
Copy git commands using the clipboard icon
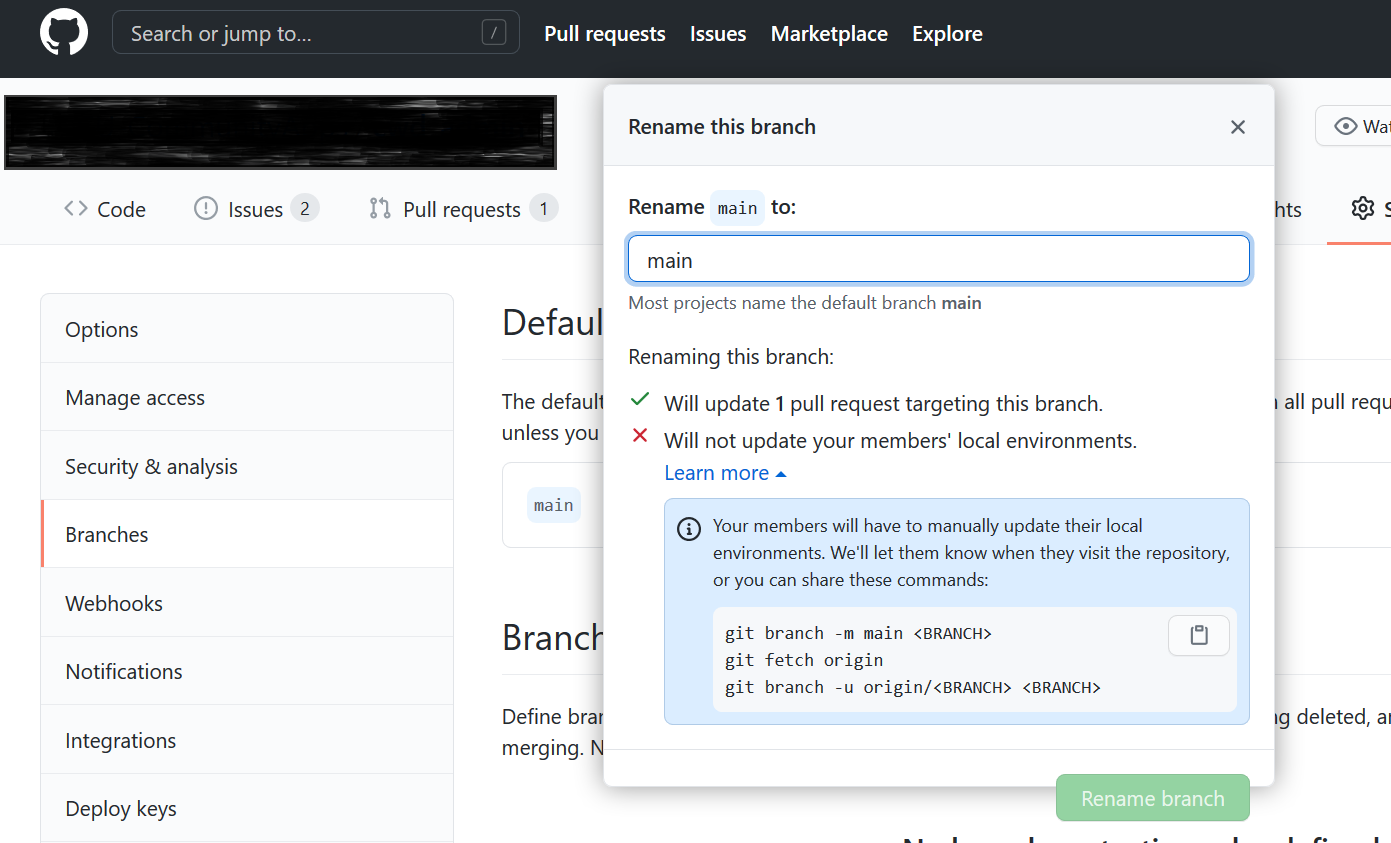coord(1198,635)
